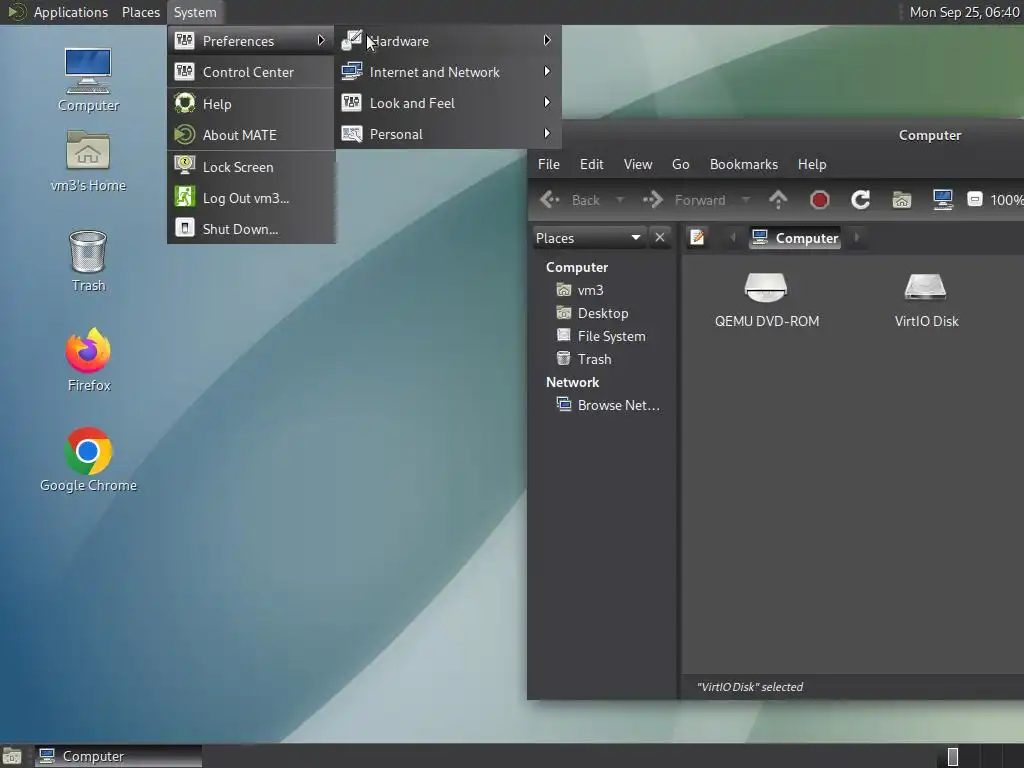This screenshot has width=1024, height=768.
Task: Select the Trash desktop icon
Action: coord(88,260)
